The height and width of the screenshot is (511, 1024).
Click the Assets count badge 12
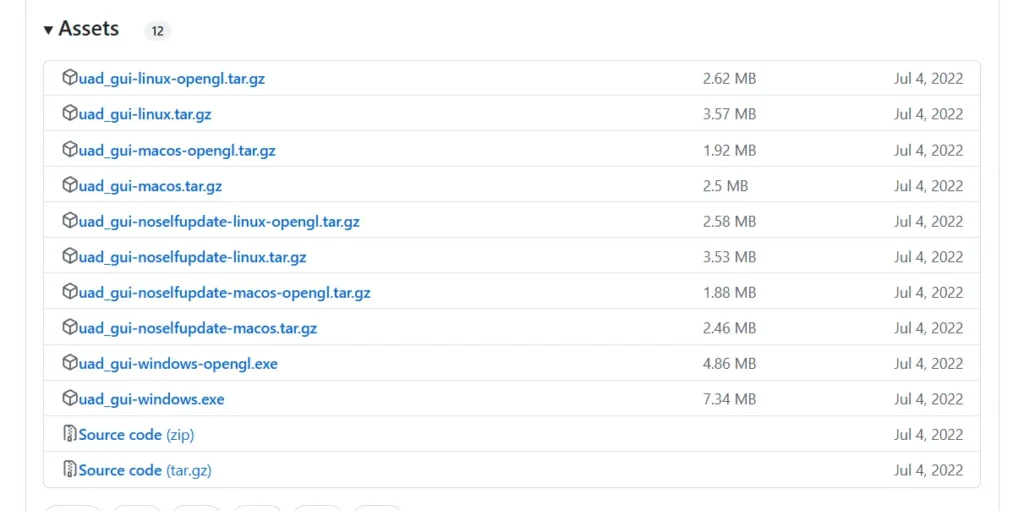(157, 31)
